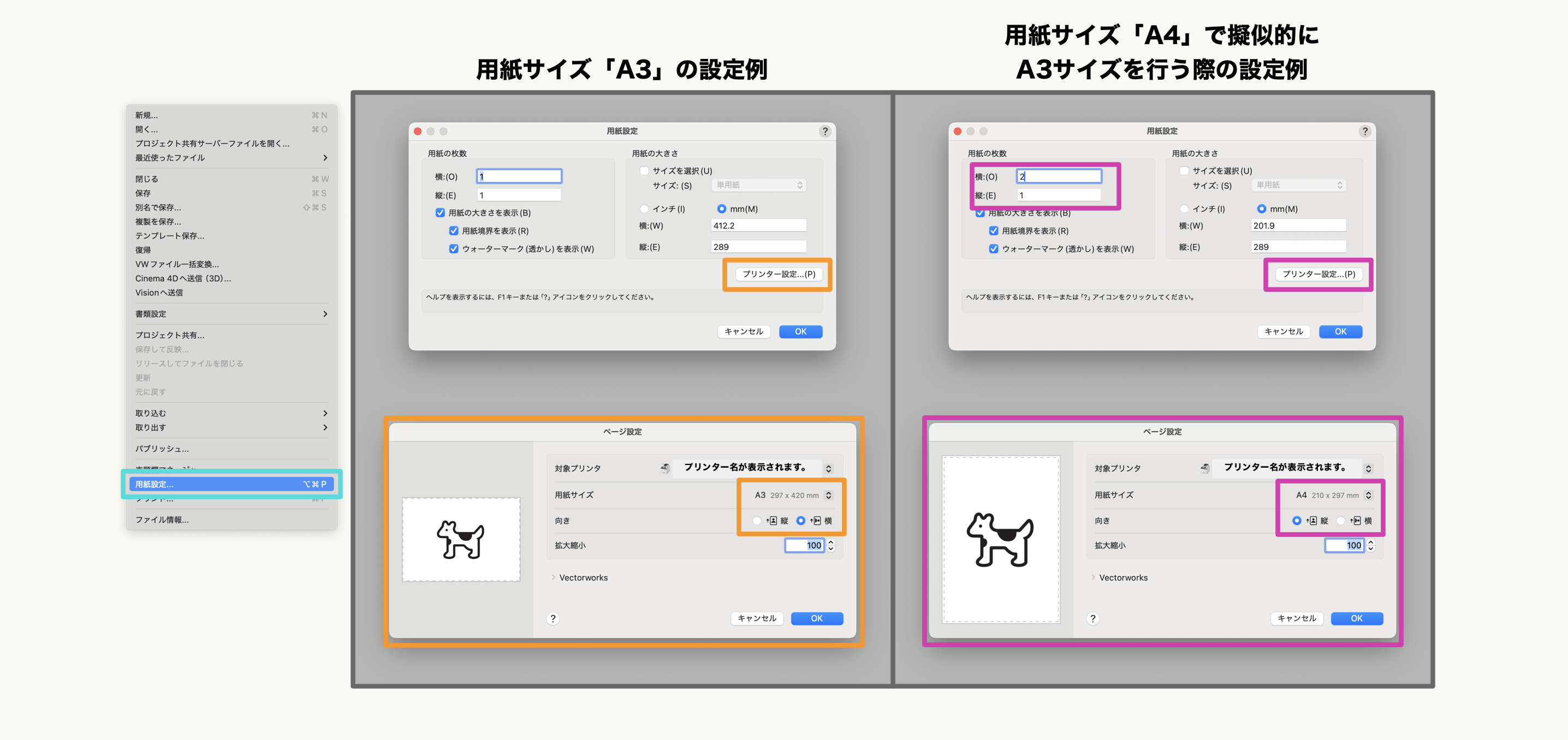Image resolution: width=1568 pixels, height=740 pixels.
Task: Click printer icon in A3 page setup
Action: [x=666, y=468]
